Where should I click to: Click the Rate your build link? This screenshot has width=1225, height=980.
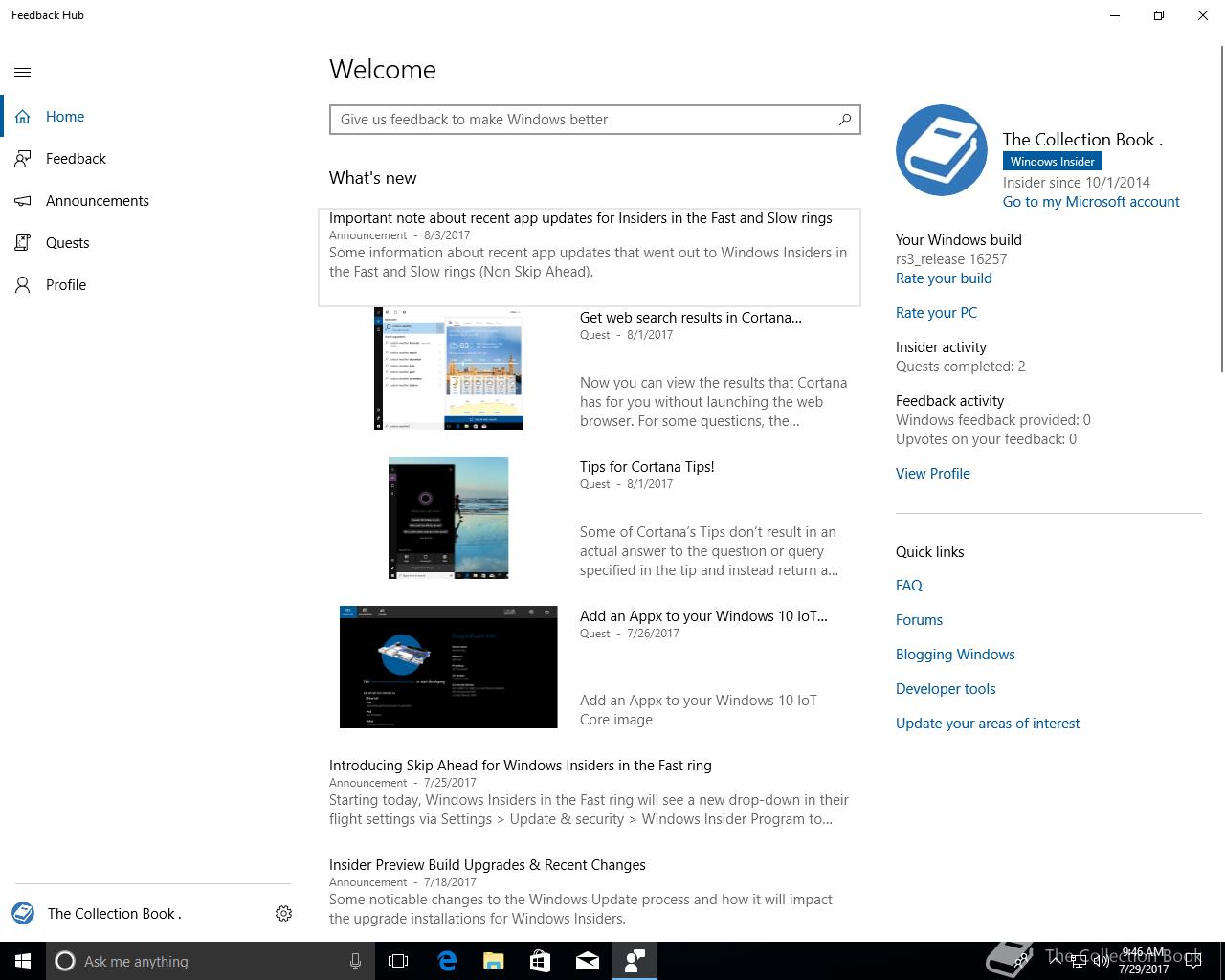click(x=944, y=278)
